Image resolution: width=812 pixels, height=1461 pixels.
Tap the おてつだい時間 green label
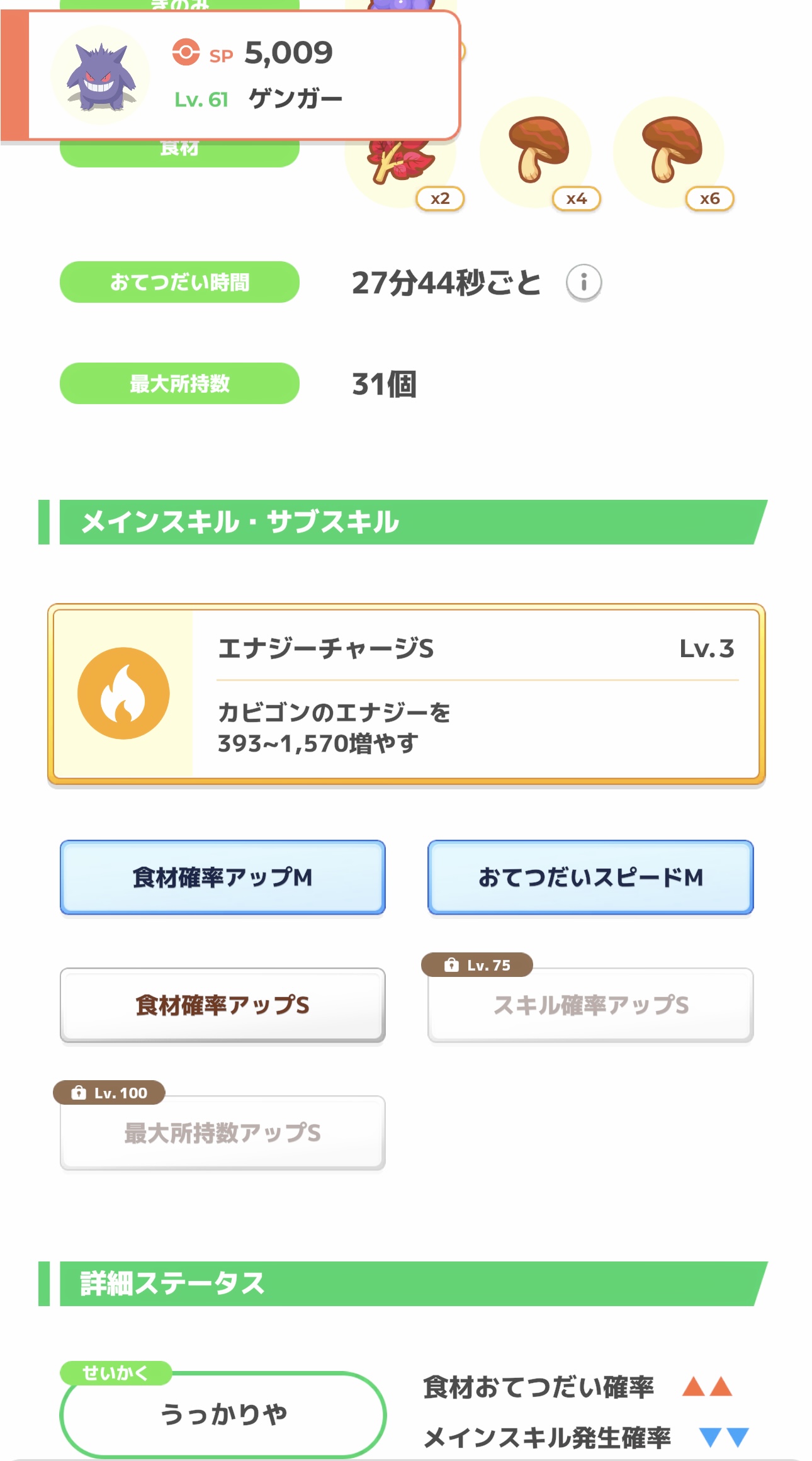point(179,282)
